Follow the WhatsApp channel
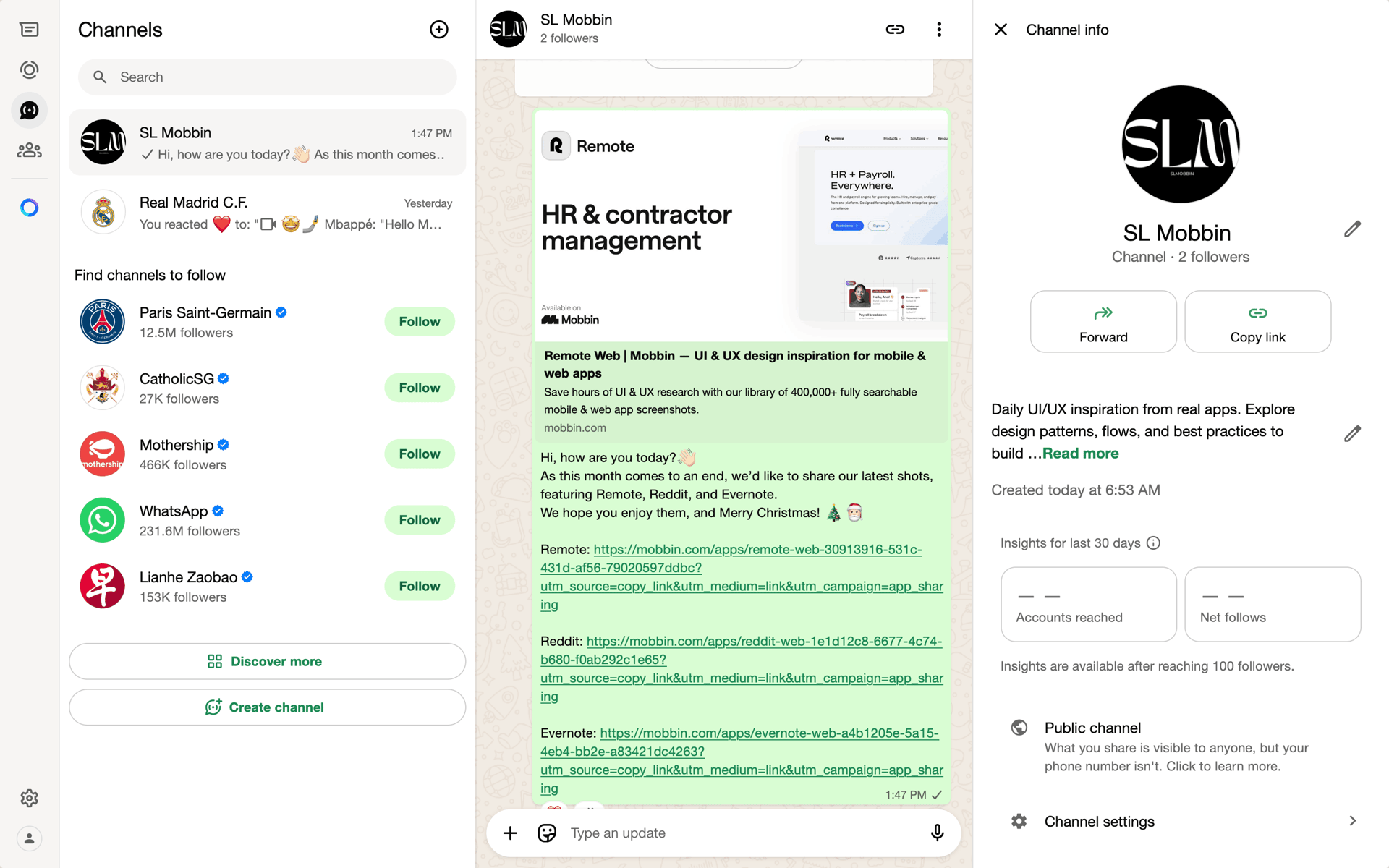Viewport: 1389px width, 868px height. 420,520
